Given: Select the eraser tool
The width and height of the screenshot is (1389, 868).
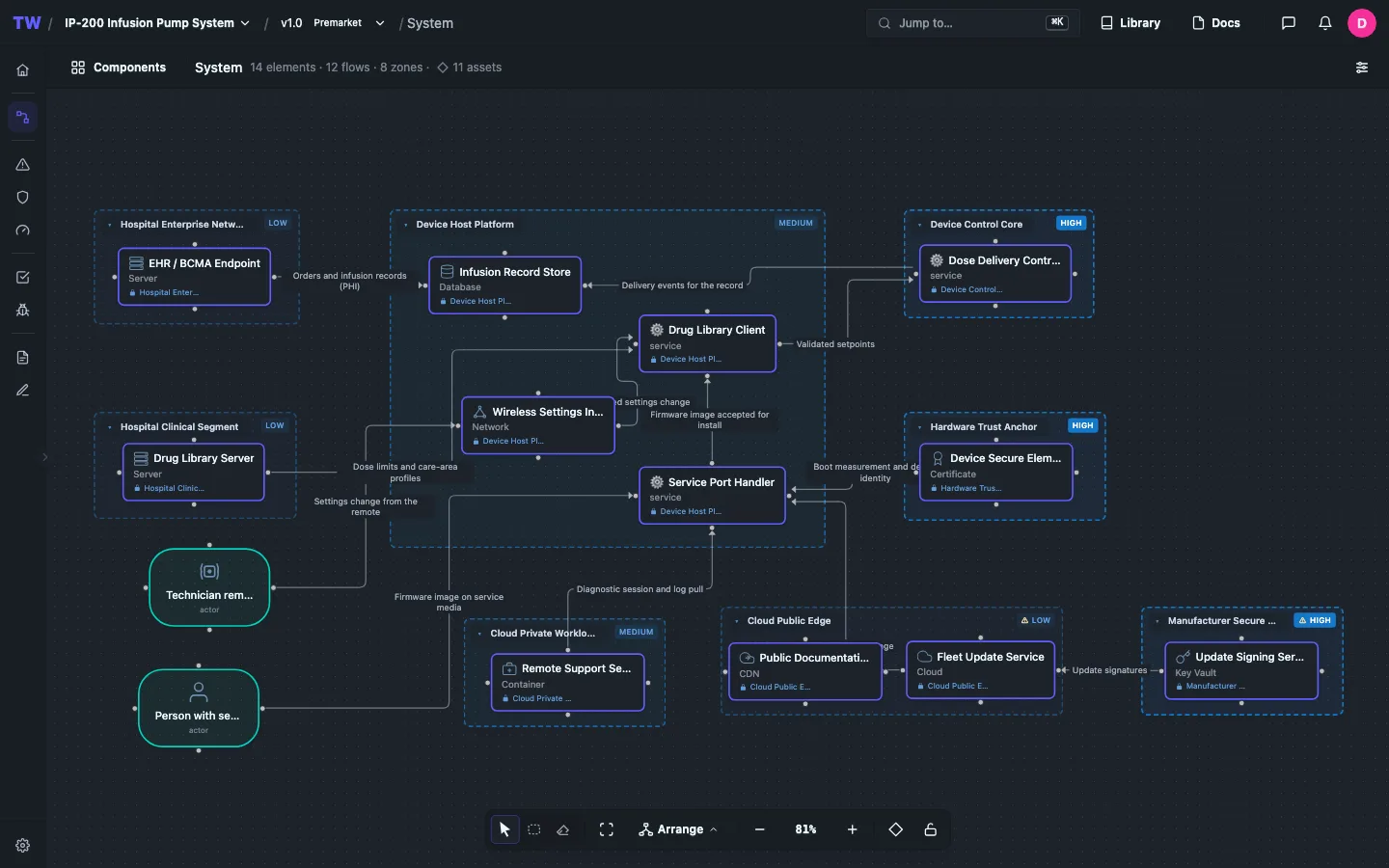Looking at the screenshot, I should pos(563,829).
